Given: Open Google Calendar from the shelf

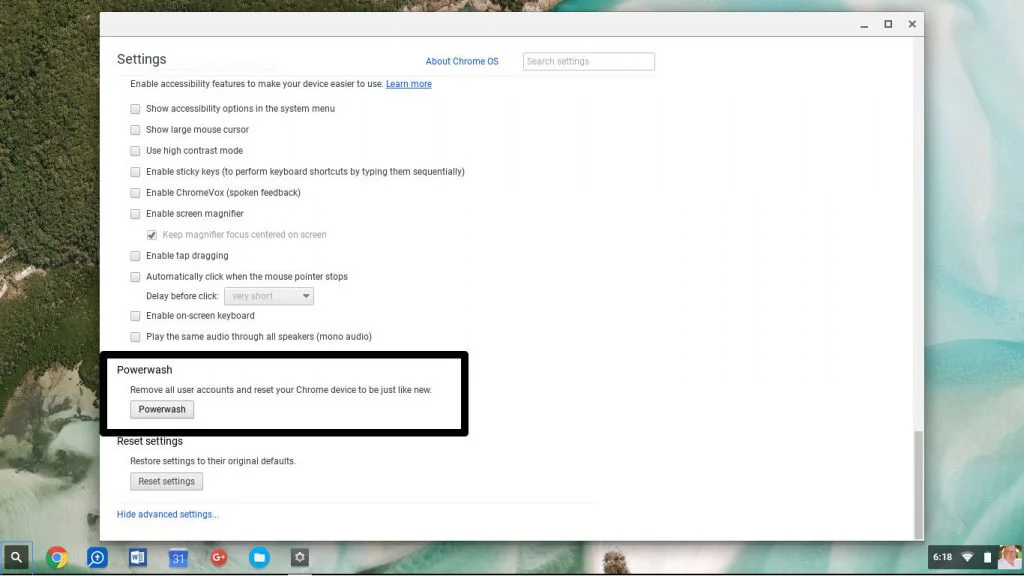Looking at the screenshot, I should [x=178, y=557].
